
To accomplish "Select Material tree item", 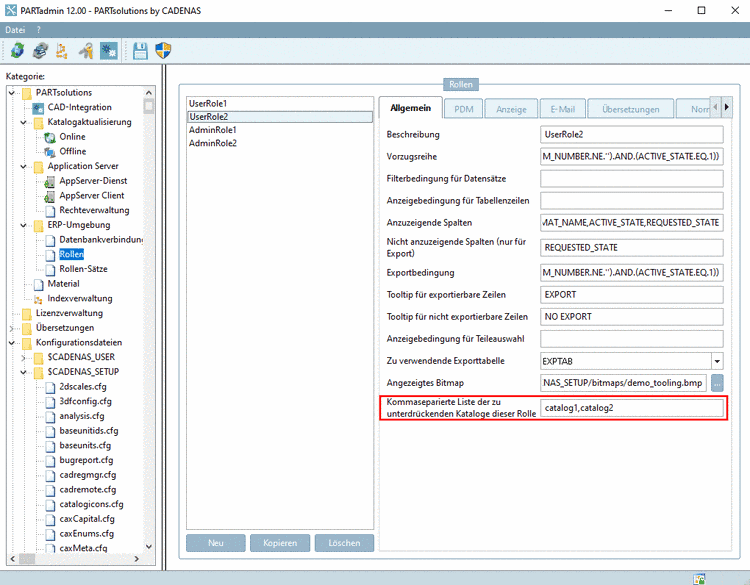I will [64, 284].
